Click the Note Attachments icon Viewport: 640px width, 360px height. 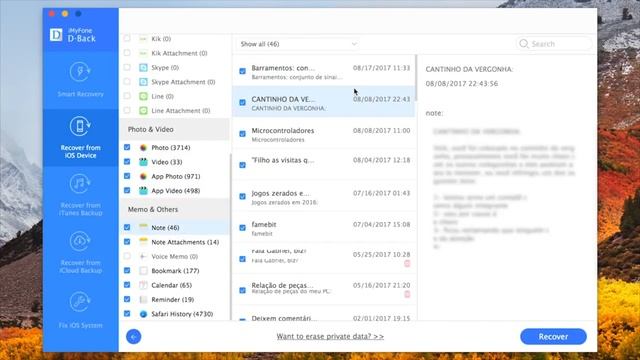tap(143, 242)
